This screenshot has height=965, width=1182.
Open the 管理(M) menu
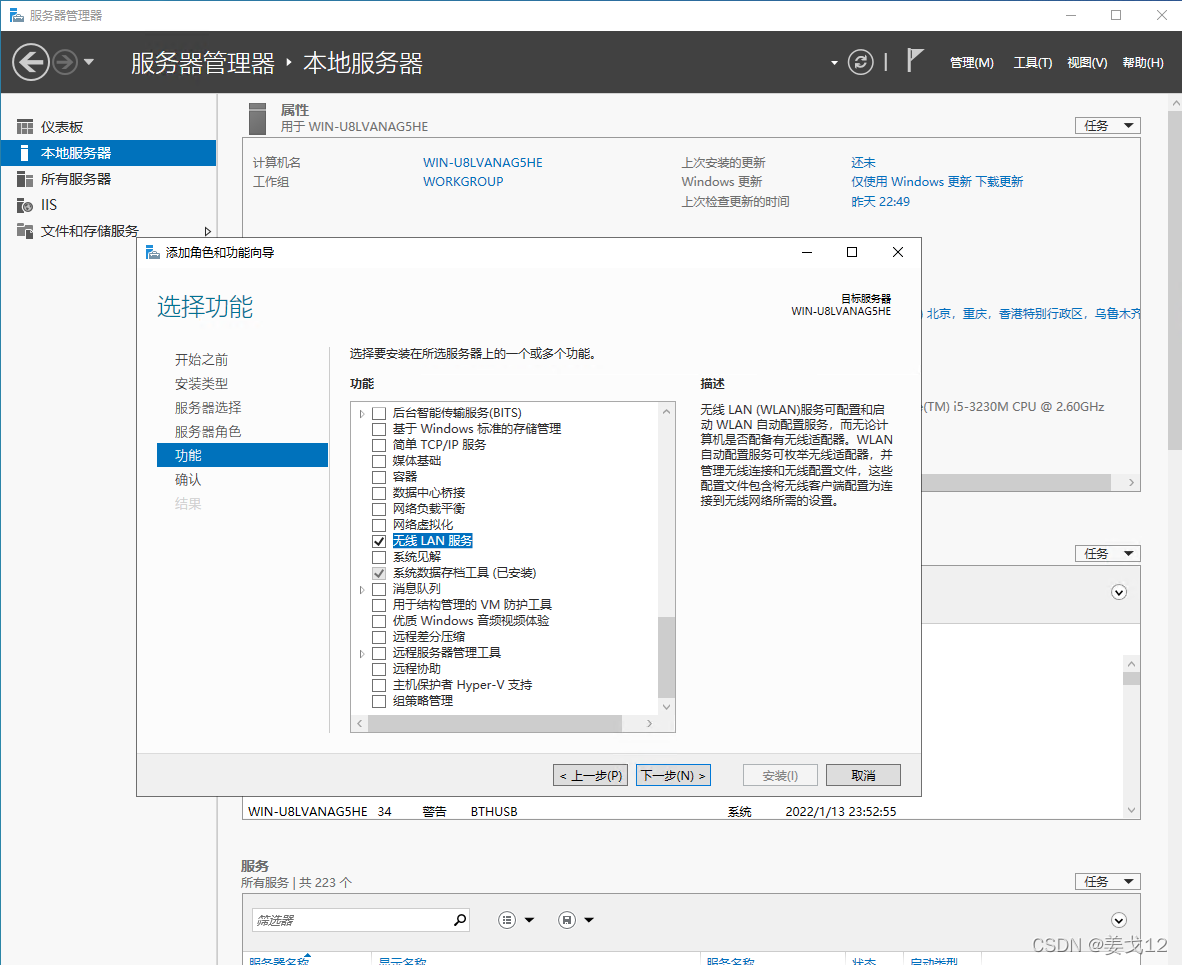click(971, 62)
